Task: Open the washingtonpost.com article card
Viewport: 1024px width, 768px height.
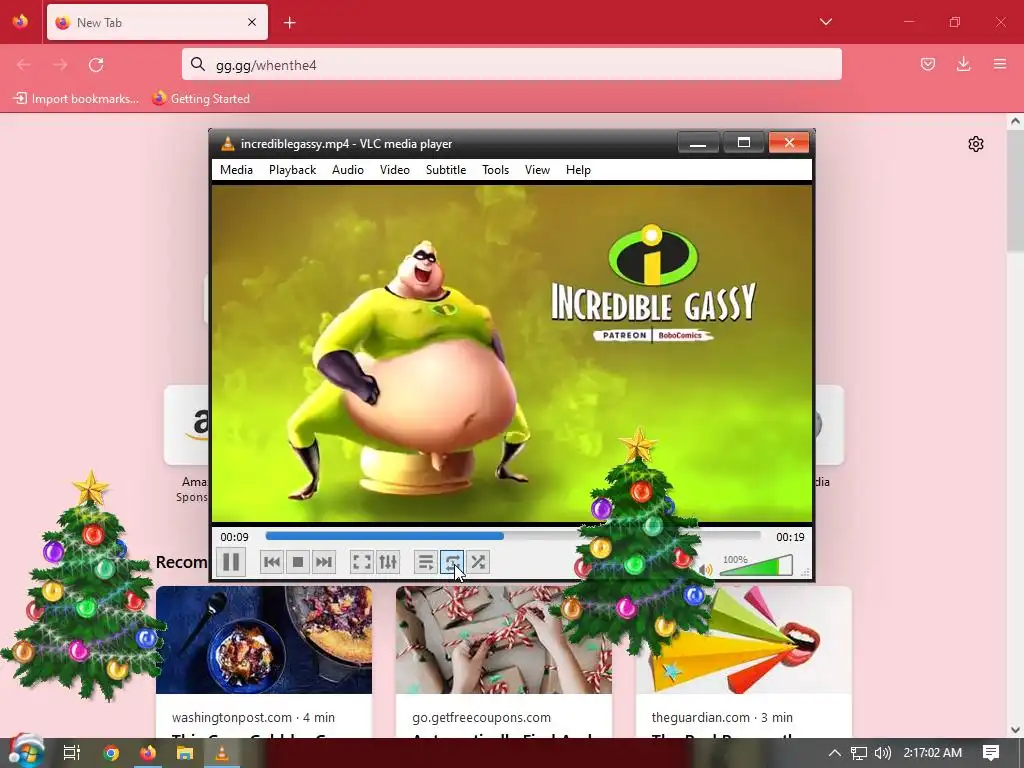Action: 264,662
